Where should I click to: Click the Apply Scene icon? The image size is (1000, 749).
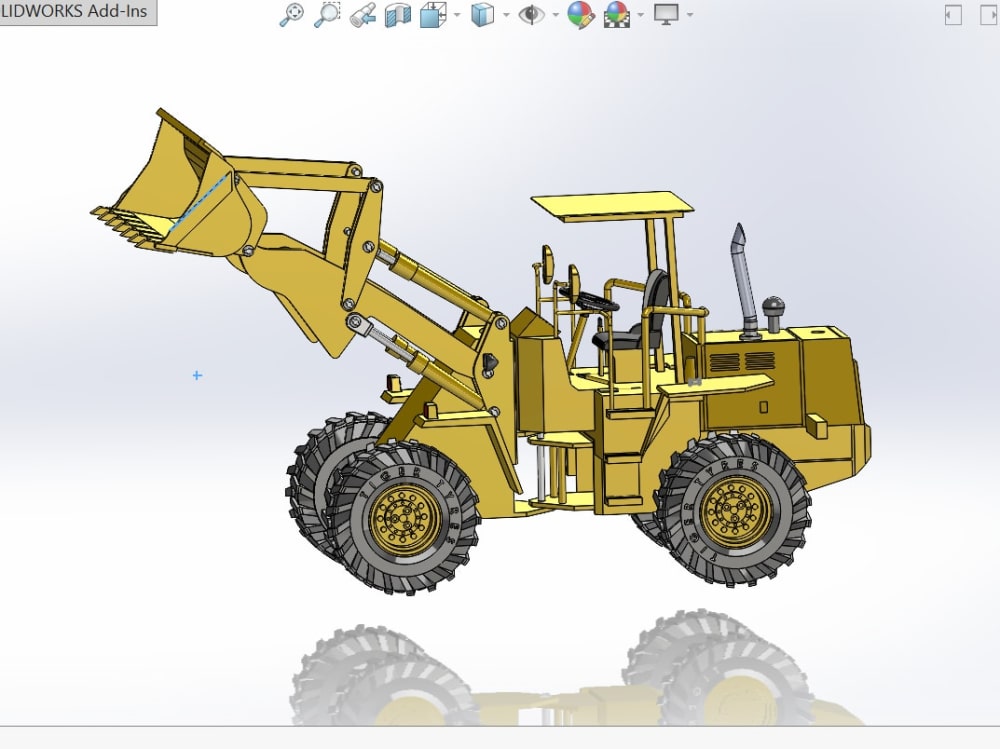click(x=617, y=15)
